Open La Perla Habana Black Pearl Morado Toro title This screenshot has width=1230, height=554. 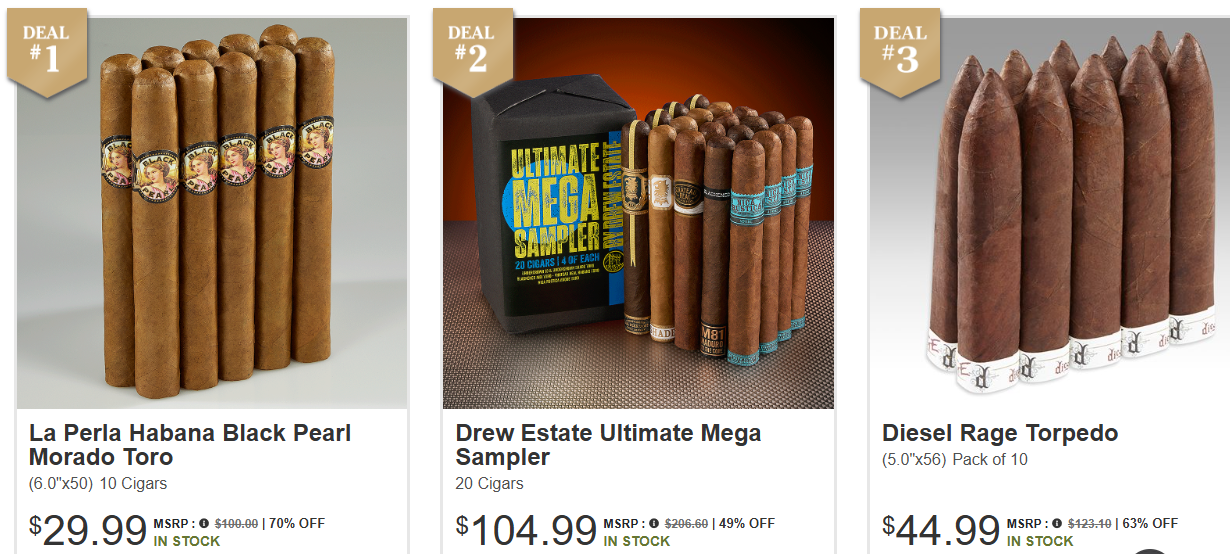[190, 445]
